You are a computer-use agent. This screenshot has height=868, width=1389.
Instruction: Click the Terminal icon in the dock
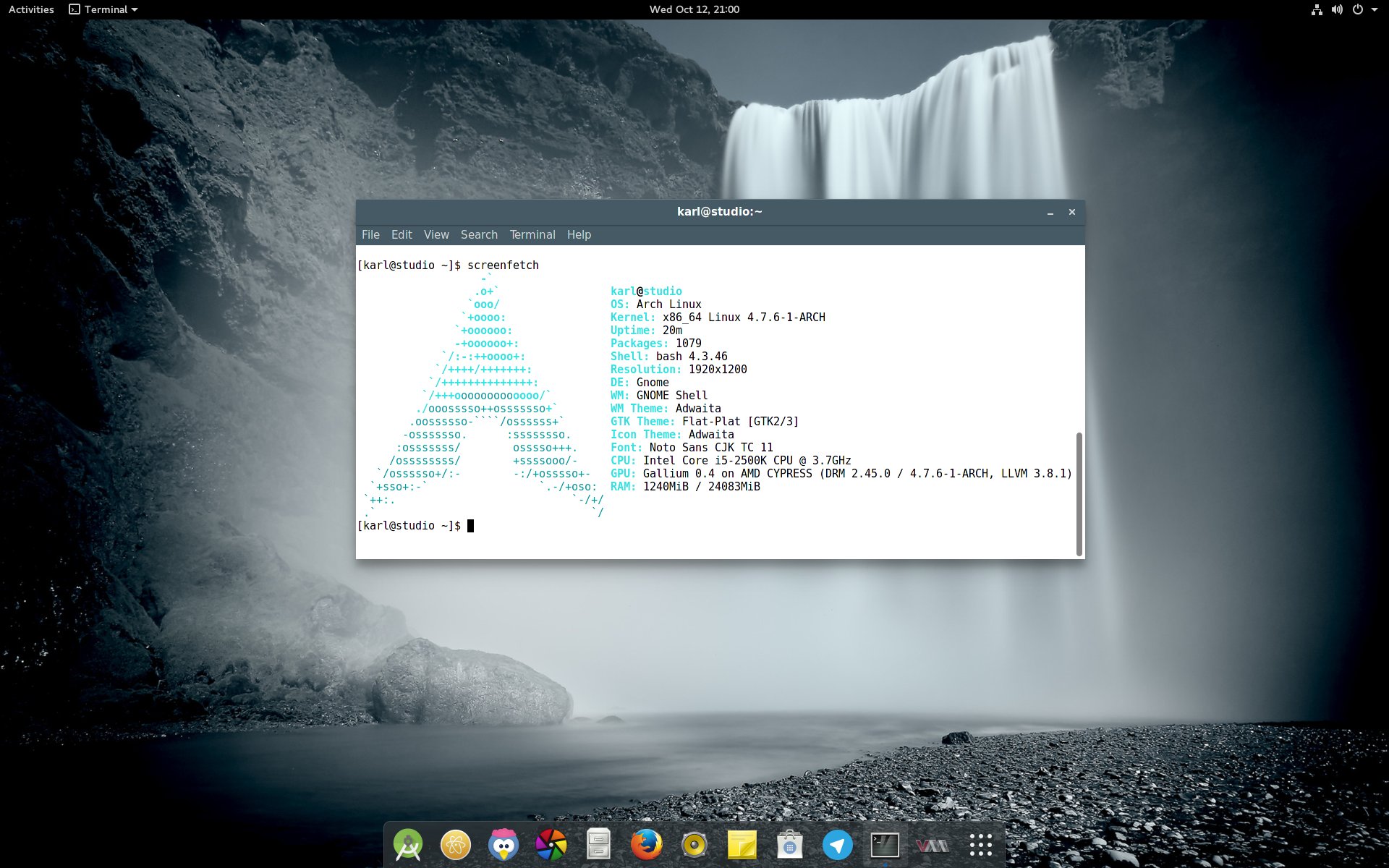[885, 845]
